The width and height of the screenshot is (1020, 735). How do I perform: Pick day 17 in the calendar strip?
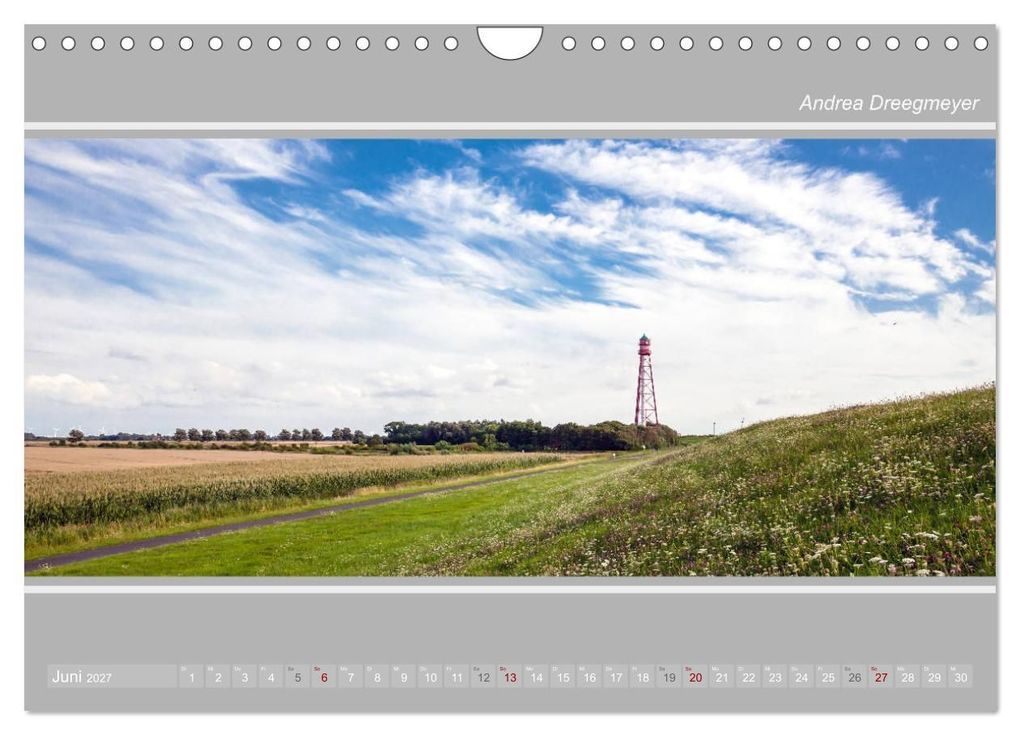tap(616, 676)
